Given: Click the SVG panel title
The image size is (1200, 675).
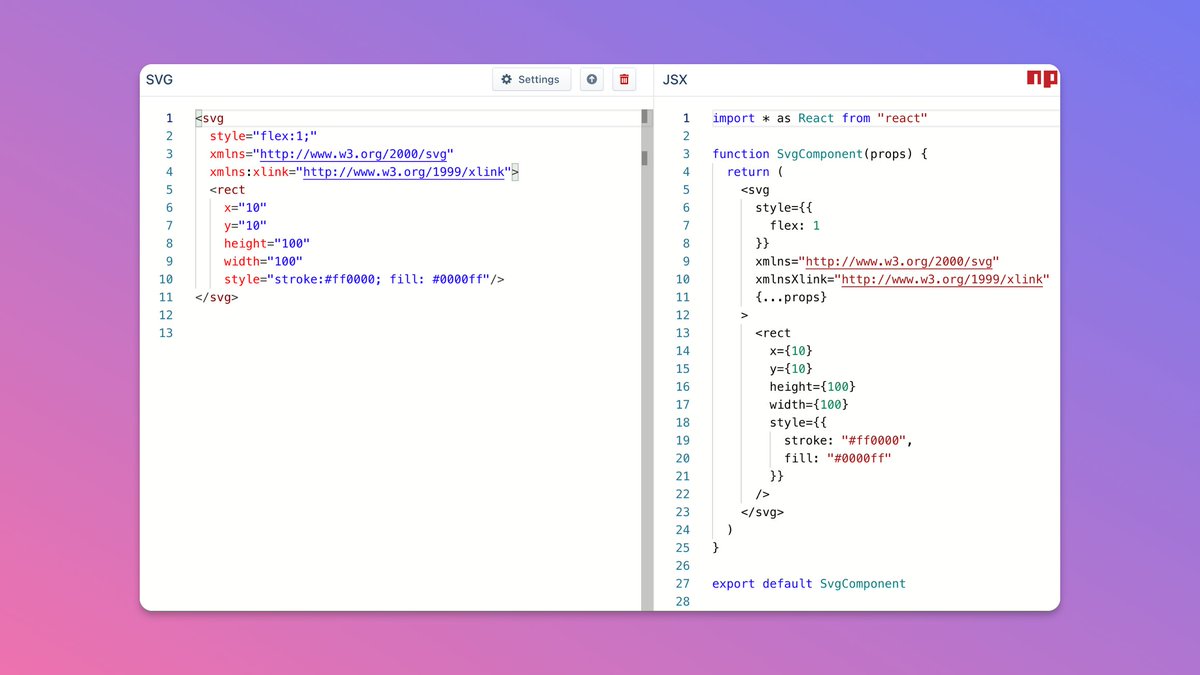Looking at the screenshot, I should 159,80.
